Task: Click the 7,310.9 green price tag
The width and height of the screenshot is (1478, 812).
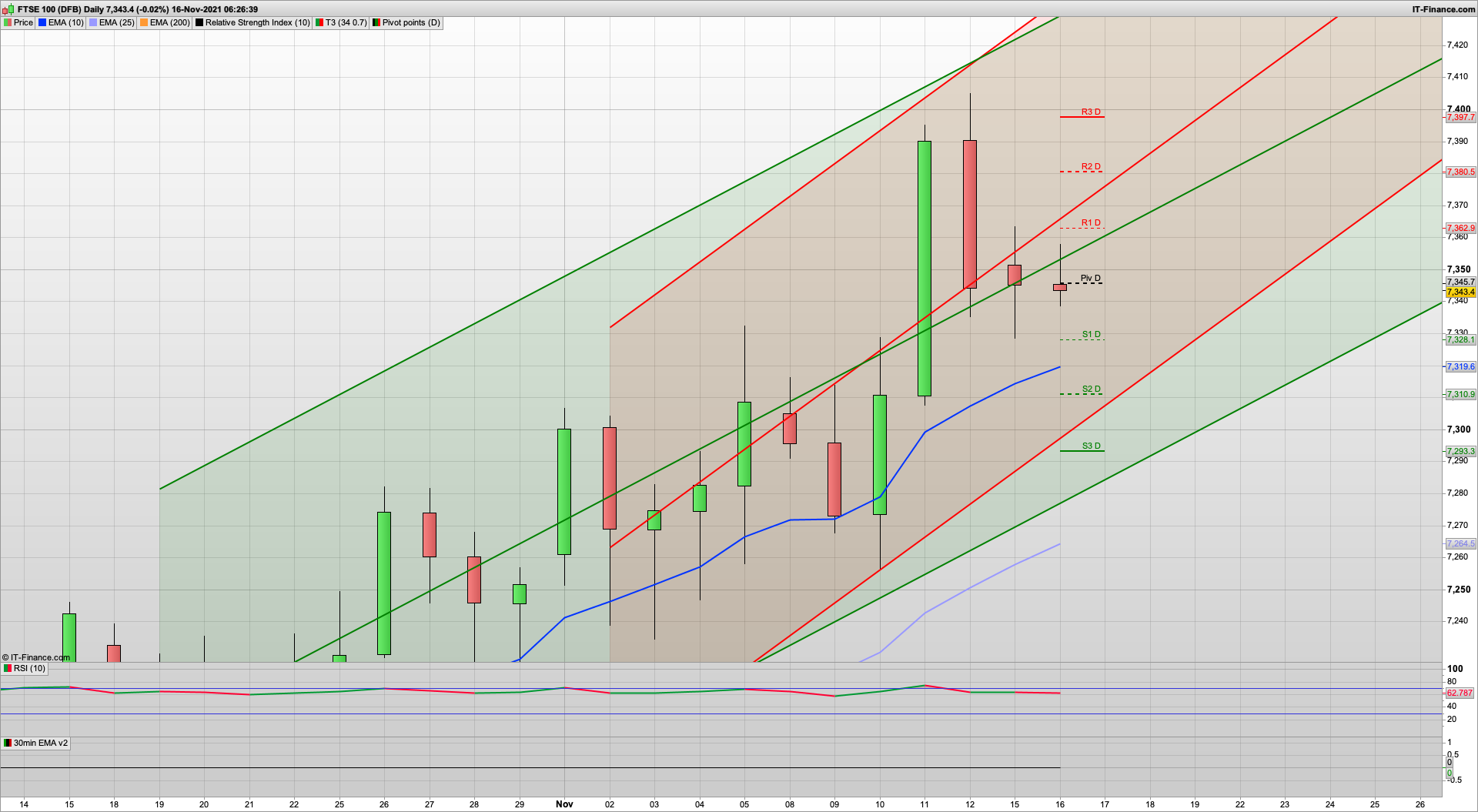Action: coord(1460,394)
